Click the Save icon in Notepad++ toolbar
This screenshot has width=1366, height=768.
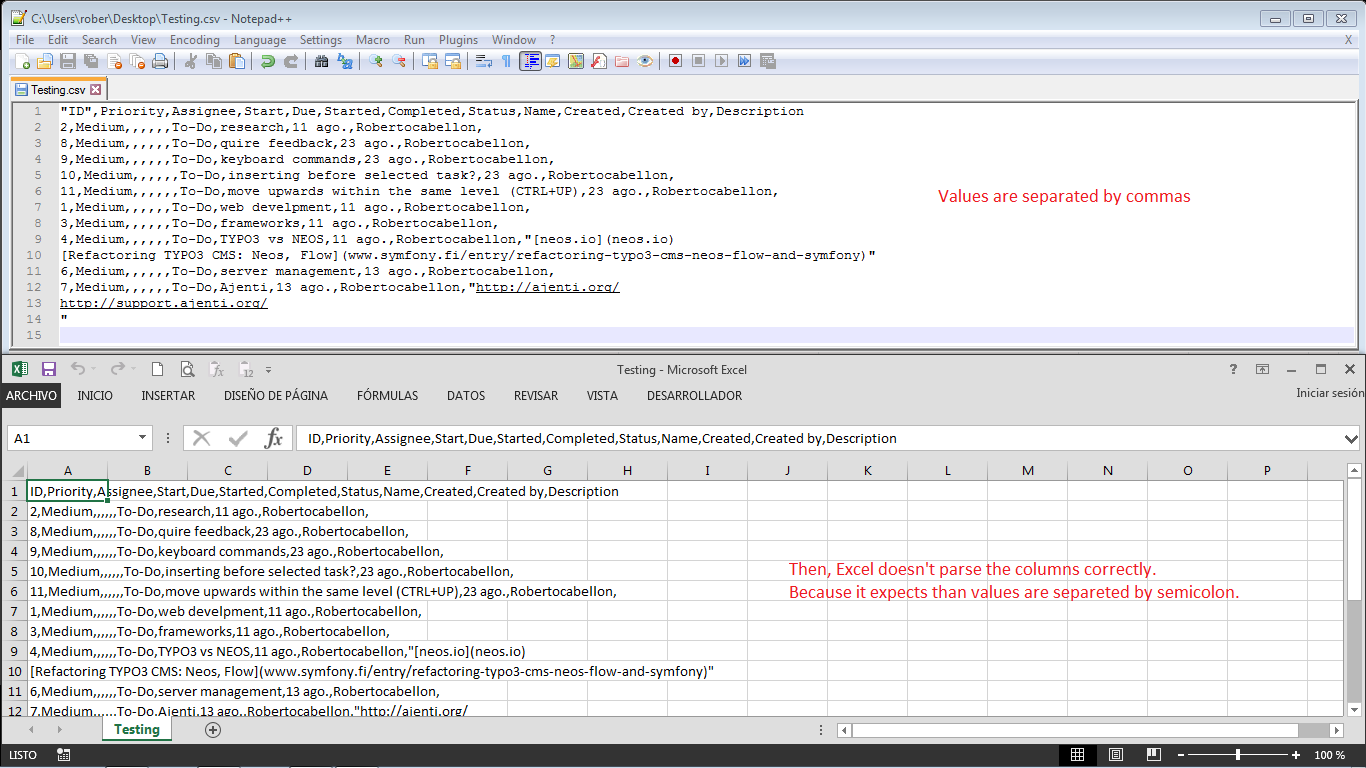pyautogui.click(x=68, y=61)
